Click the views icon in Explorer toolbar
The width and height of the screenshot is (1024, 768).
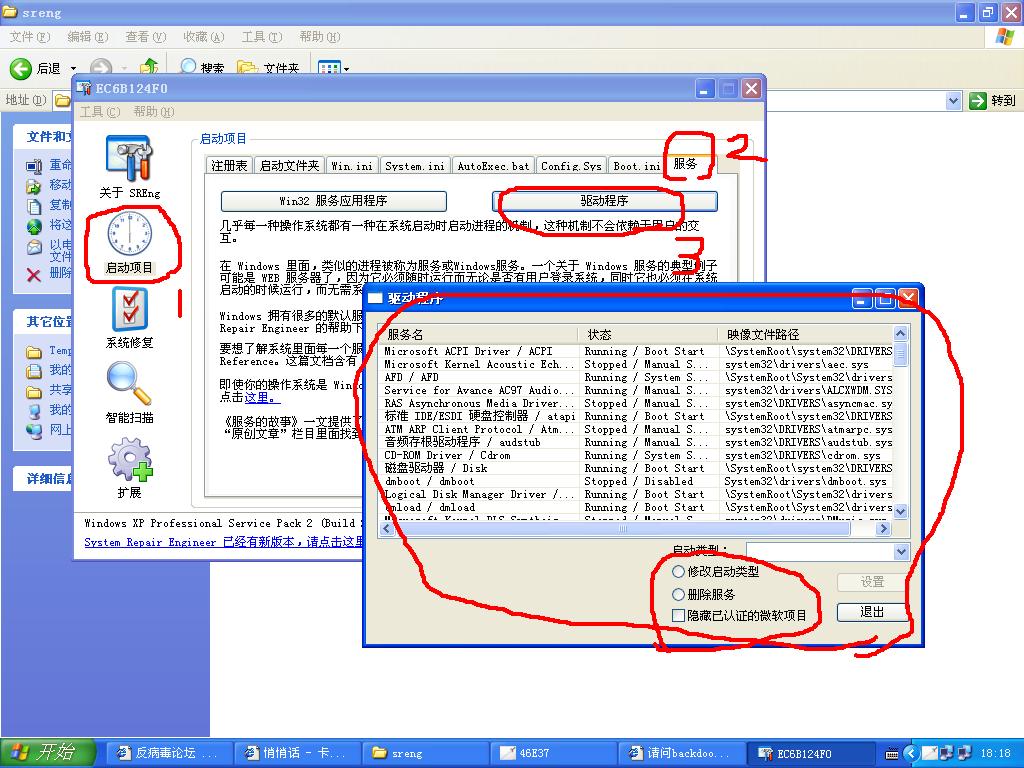pos(329,68)
